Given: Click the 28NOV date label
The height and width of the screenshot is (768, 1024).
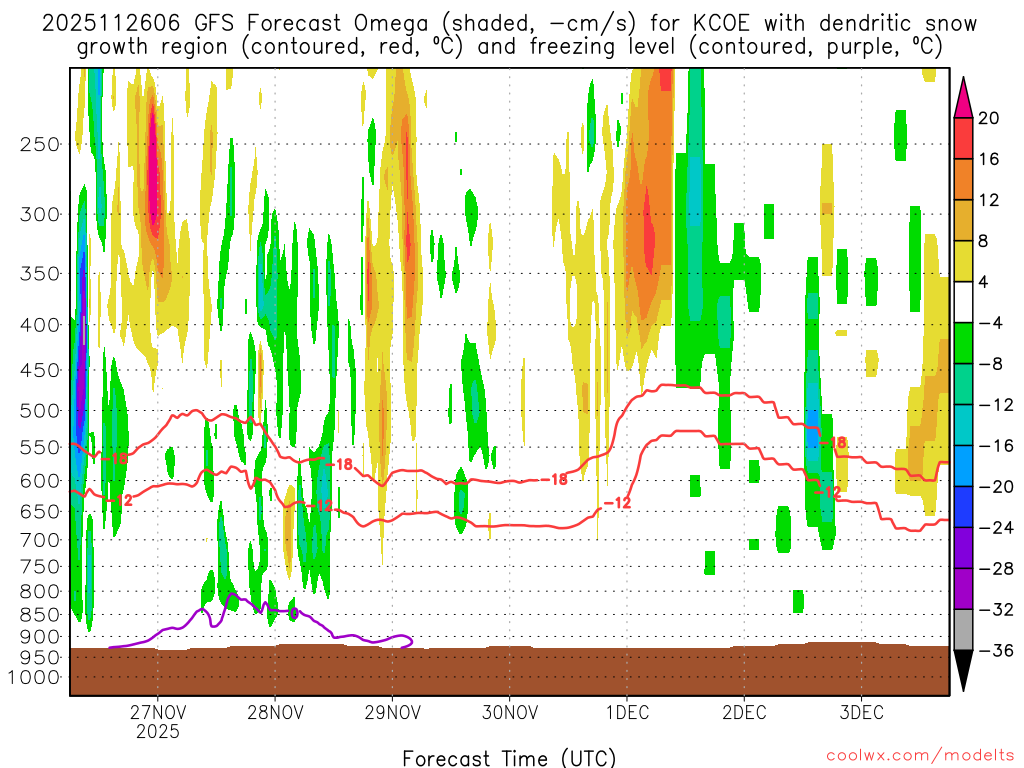Looking at the screenshot, I should 275,712.
